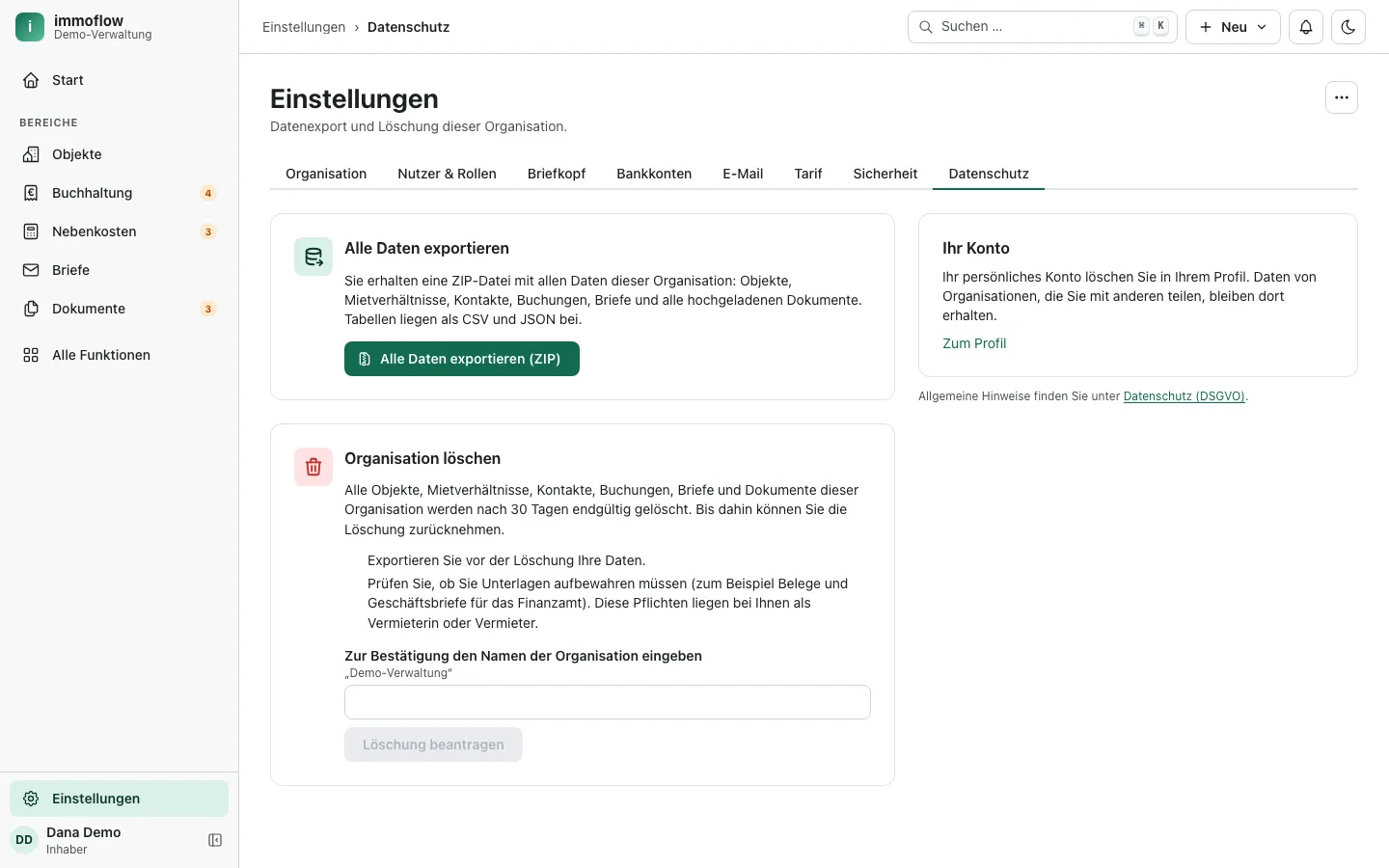This screenshot has height=868, width=1389.
Task: Show Alle Funktionen
Action: (x=120, y=355)
